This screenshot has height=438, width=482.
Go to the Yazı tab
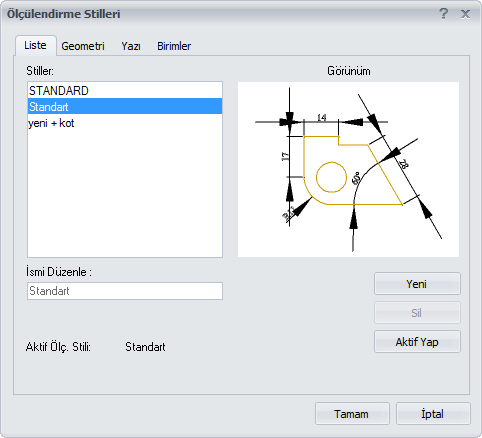(131, 46)
